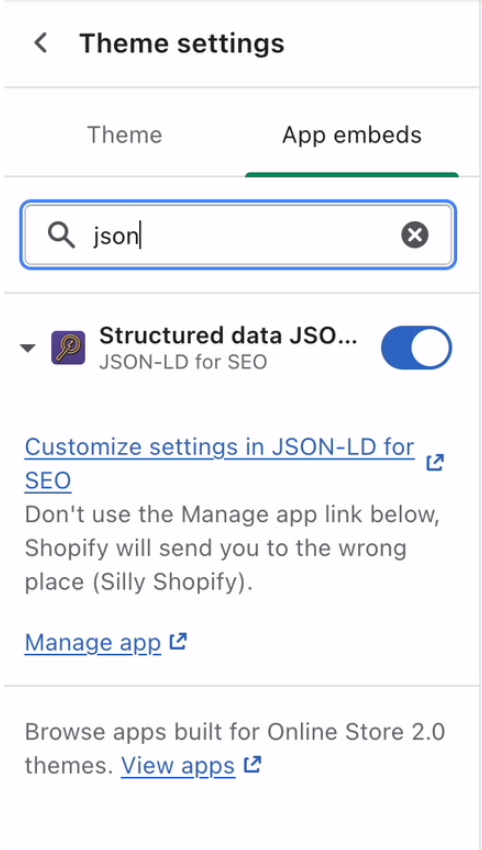Go back using the left chevron arrow
Viewport: 482px width, 850px height.
point(41,43)
